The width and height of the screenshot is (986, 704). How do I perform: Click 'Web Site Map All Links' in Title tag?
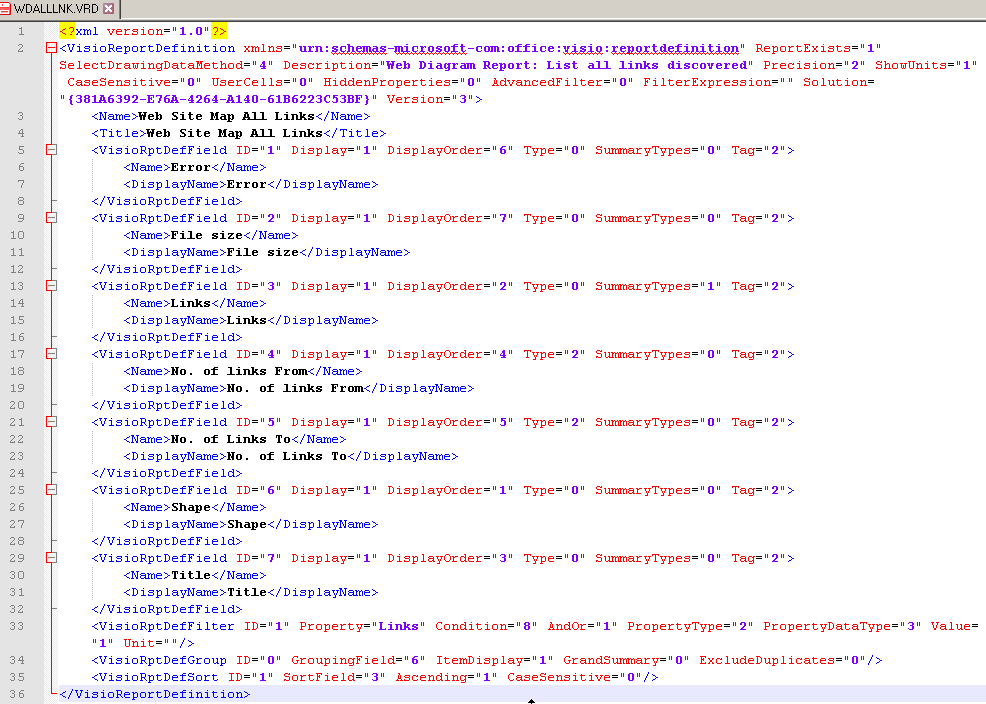tap(234, 133)
